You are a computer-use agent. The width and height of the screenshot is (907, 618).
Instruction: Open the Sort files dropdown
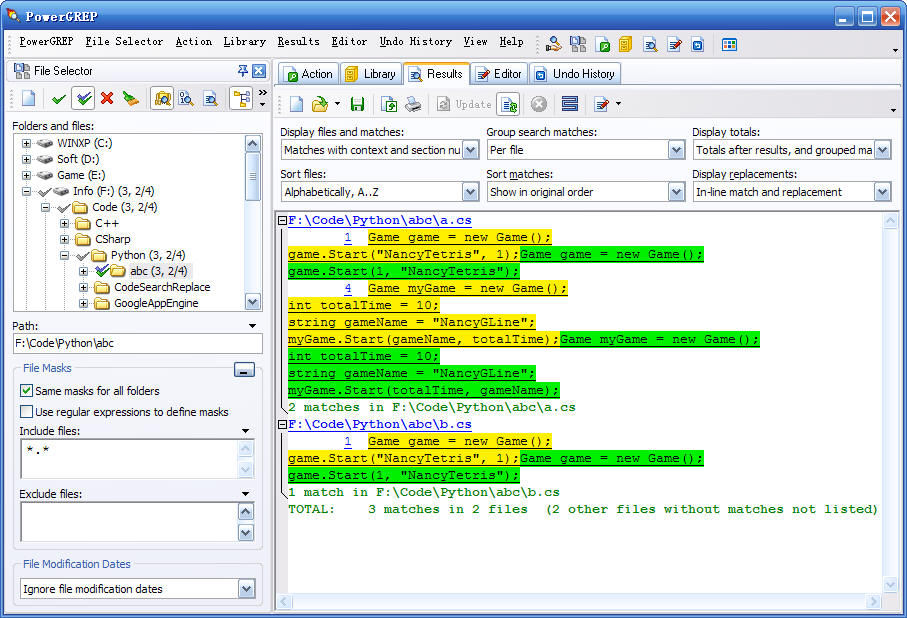[470, 192]
